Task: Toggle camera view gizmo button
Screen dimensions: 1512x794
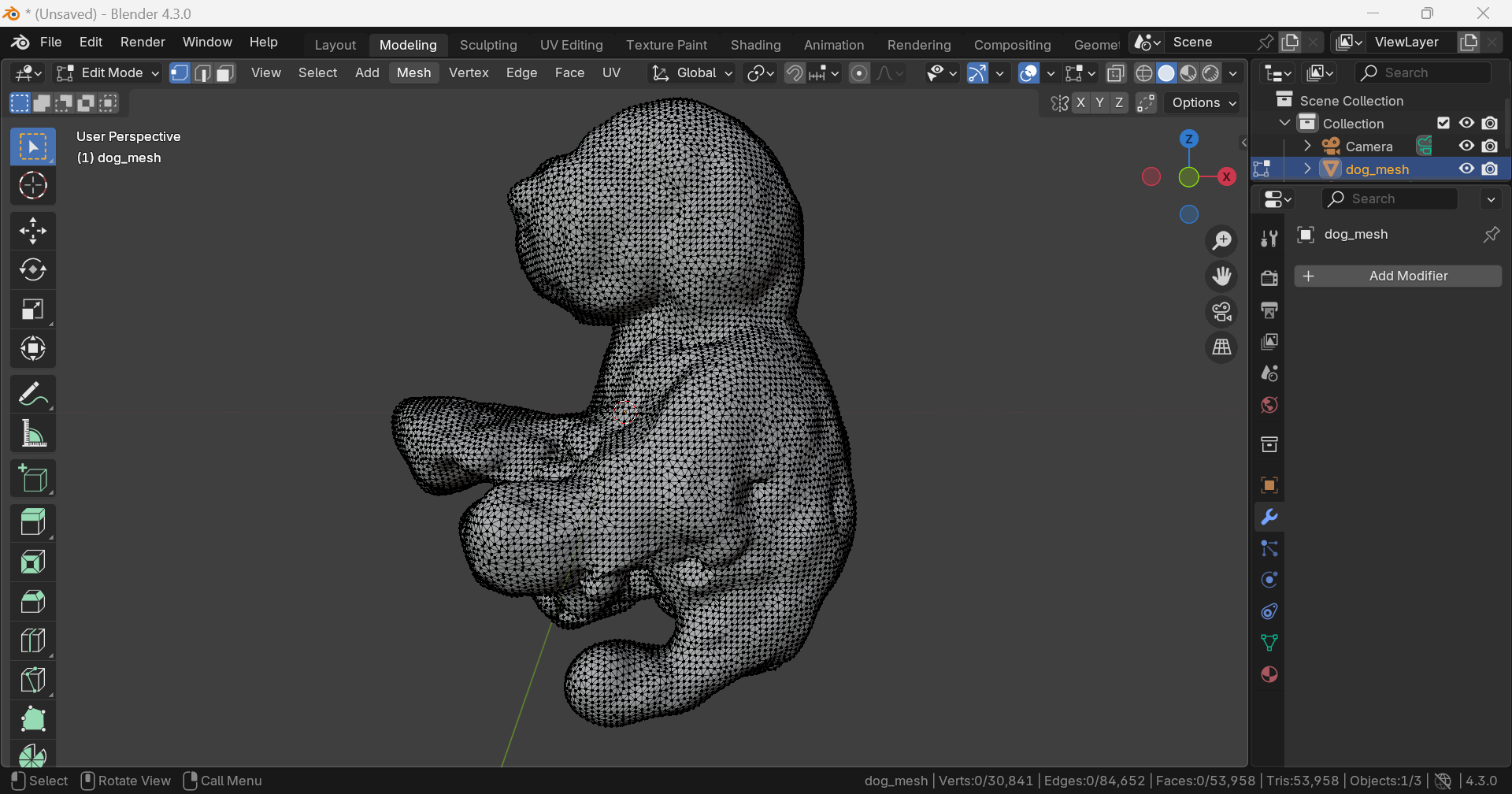Action: point(1221,312)
